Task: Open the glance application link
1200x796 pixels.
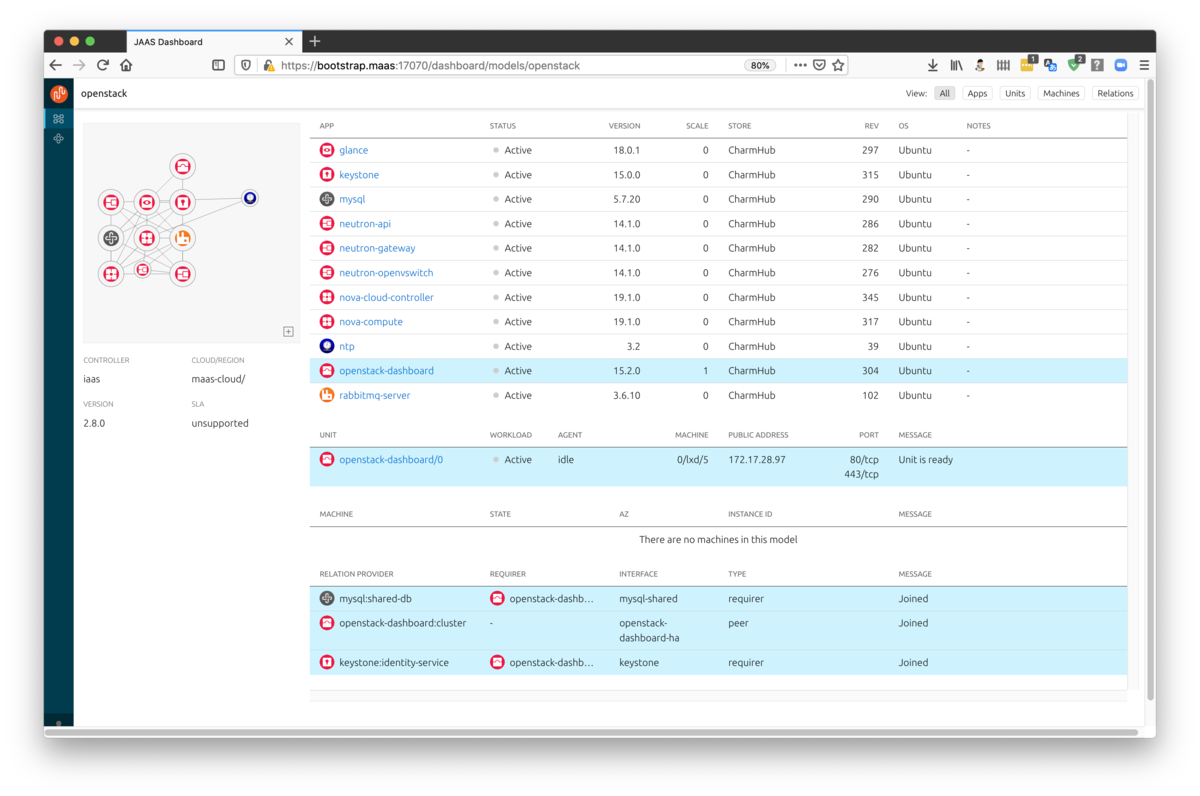Action: pos(353,150)
